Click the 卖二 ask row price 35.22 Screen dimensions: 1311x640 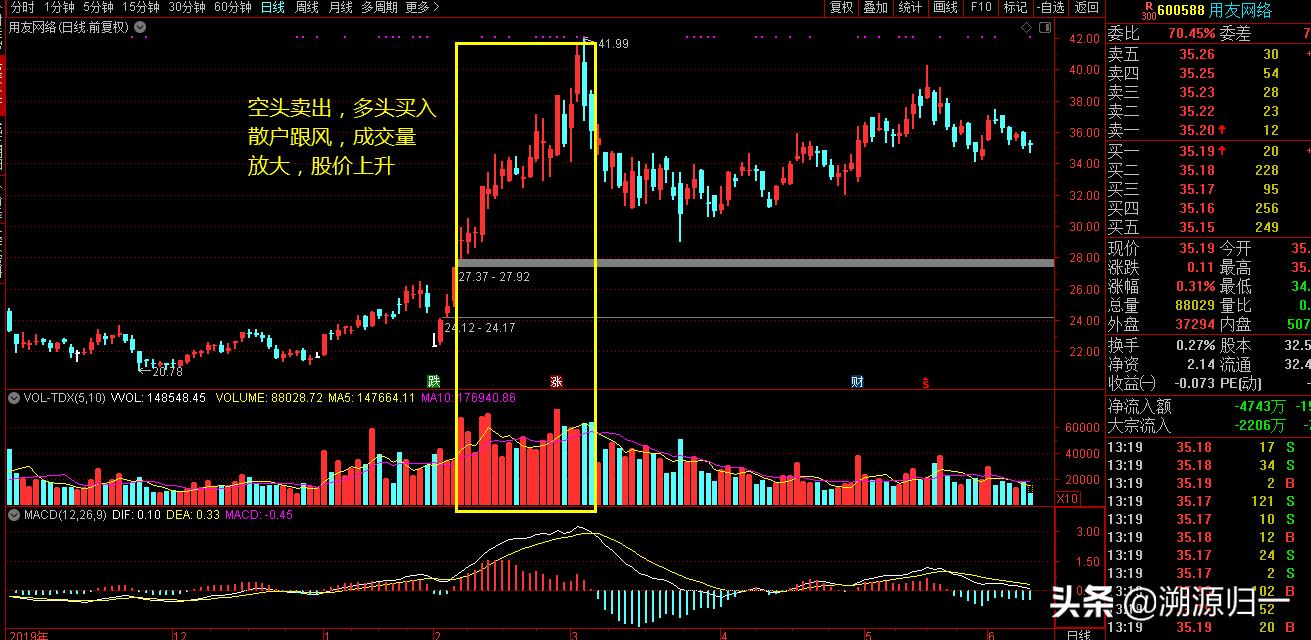[x=1197, y=112]
